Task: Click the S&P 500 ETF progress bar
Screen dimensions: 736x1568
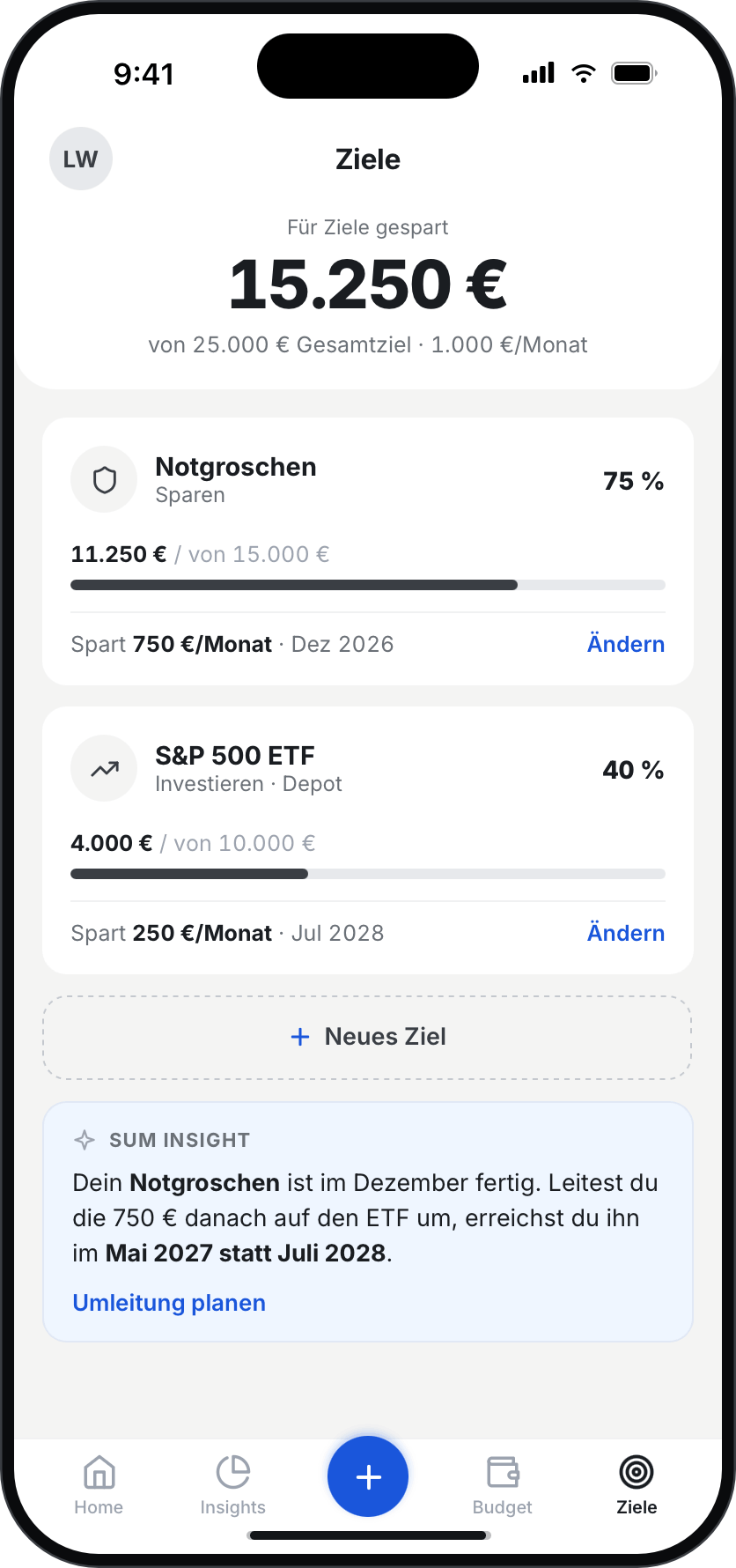Action: [x=368, y=874]
